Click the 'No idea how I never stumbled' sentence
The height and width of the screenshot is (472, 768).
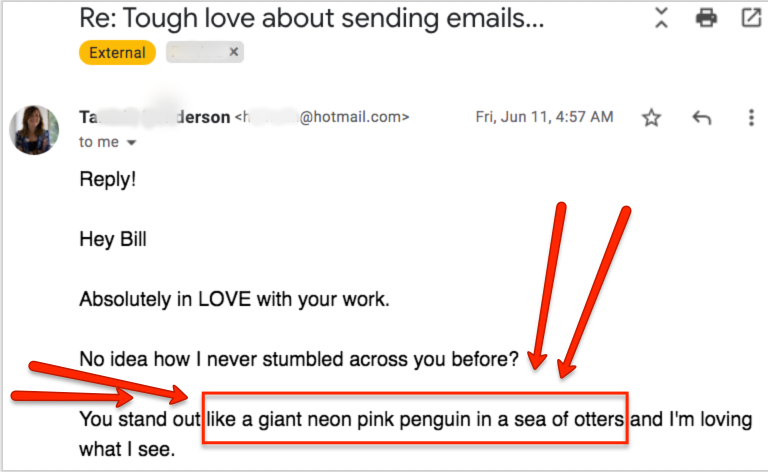tap(299, 359)
